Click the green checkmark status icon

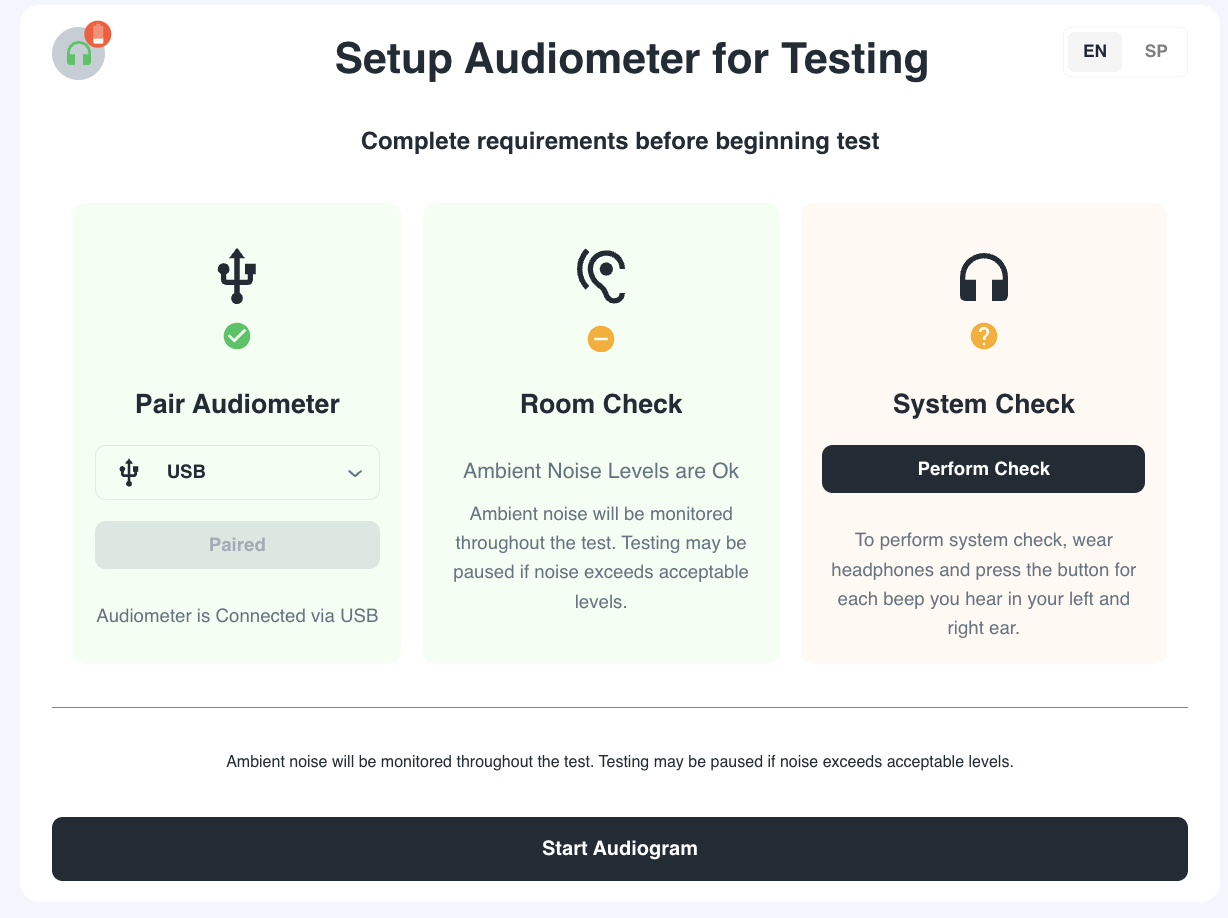pos(237,336)
